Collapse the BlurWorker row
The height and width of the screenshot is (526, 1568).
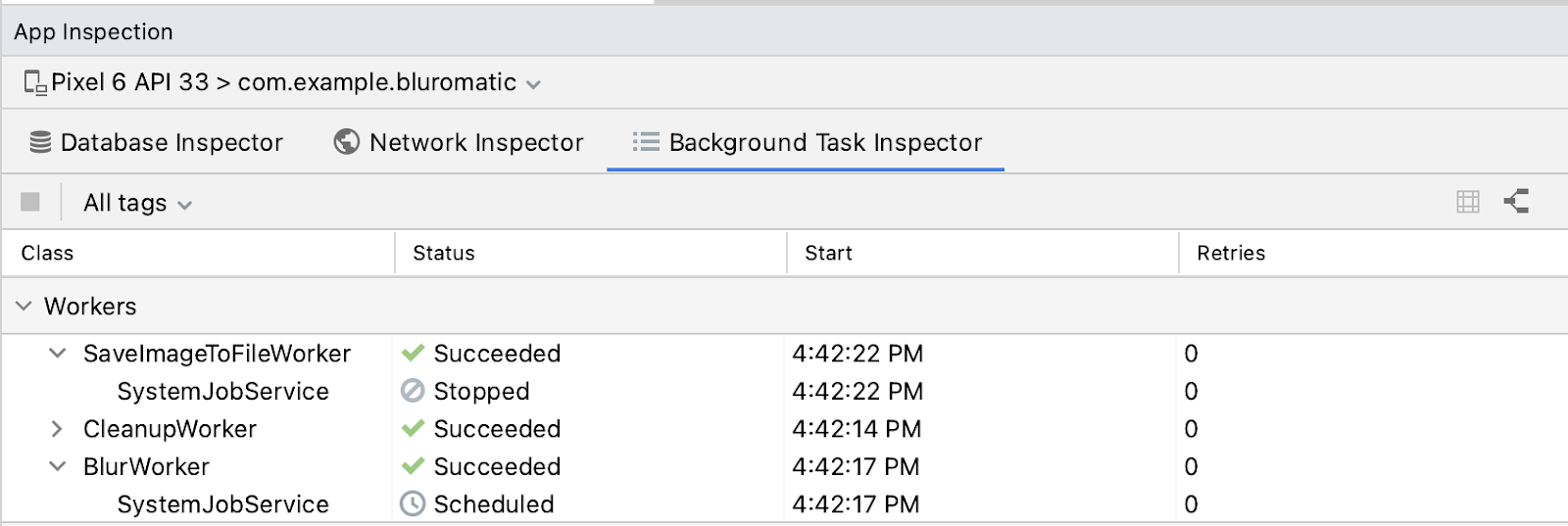58,467
